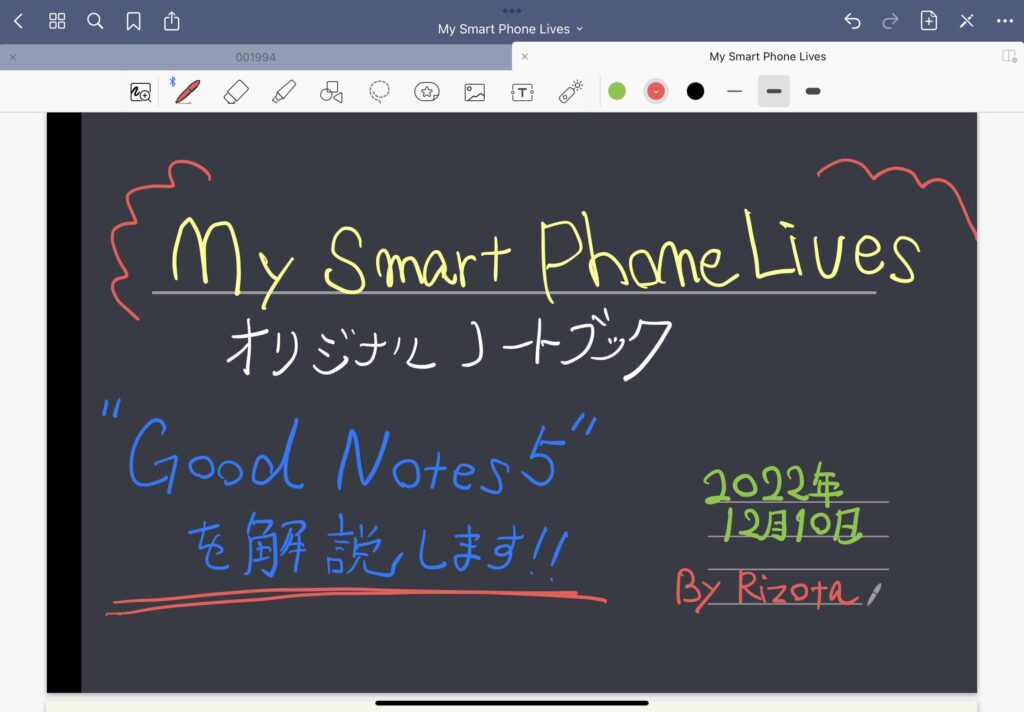Toggle read-only mode with pencil-cross icon

tap(967, 22)
